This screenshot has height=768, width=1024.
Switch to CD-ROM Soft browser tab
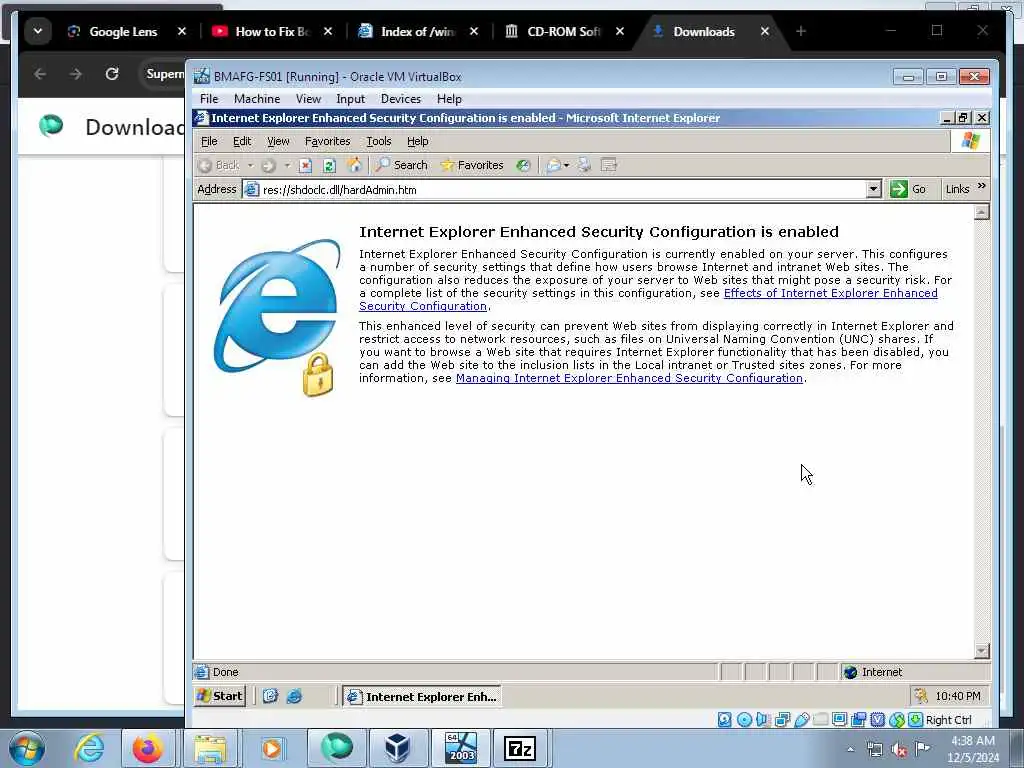563,31
